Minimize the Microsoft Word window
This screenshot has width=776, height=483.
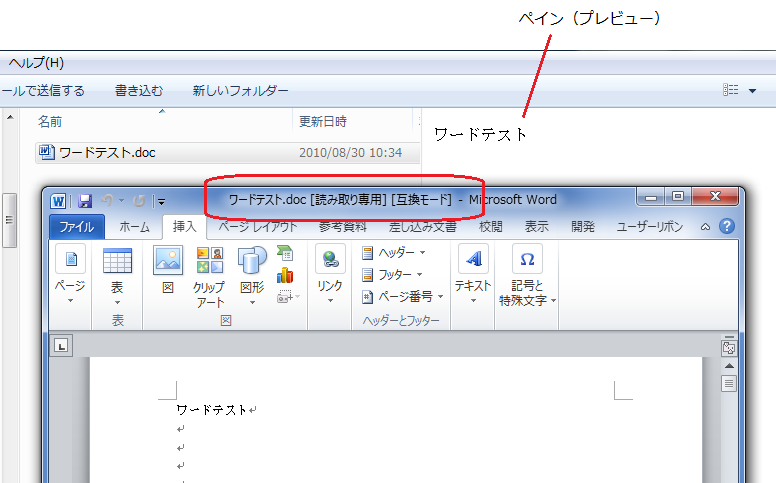click(x=650, y=197)
